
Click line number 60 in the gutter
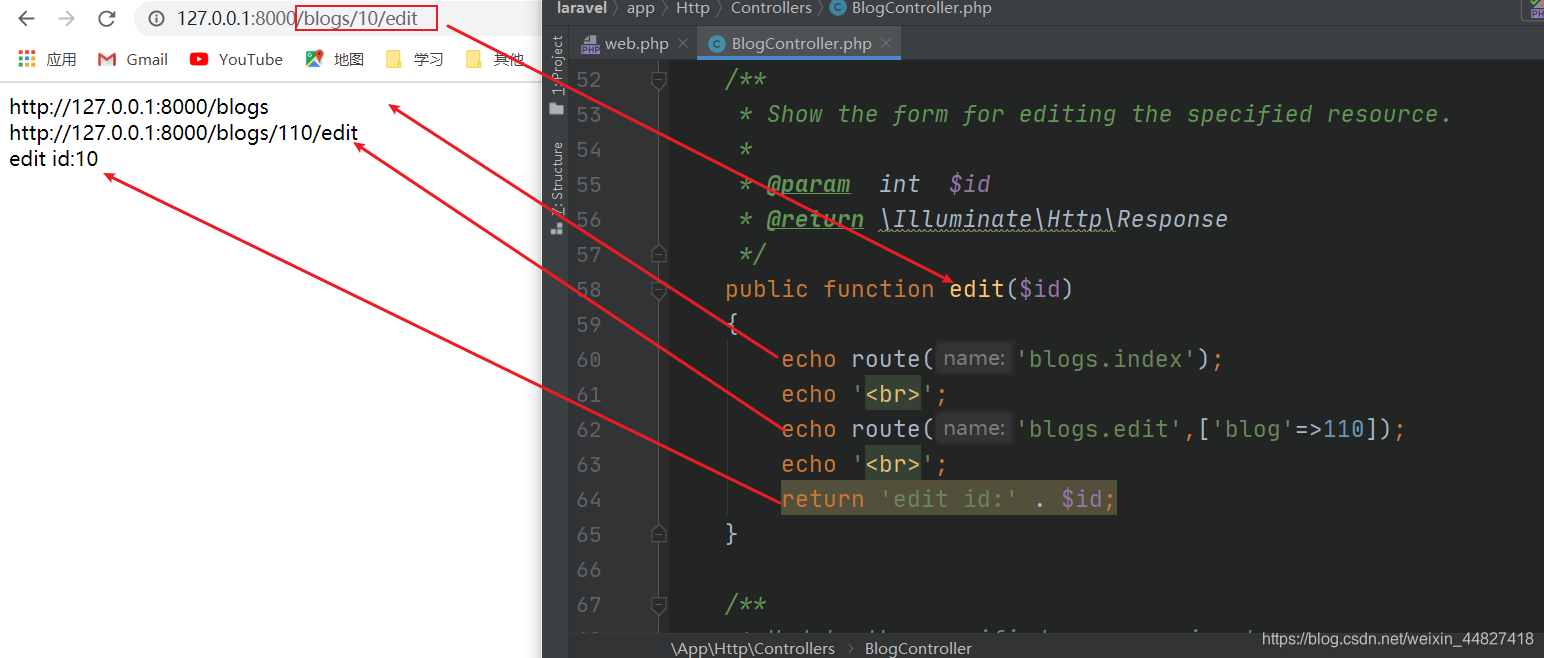[x=589, y=359]
